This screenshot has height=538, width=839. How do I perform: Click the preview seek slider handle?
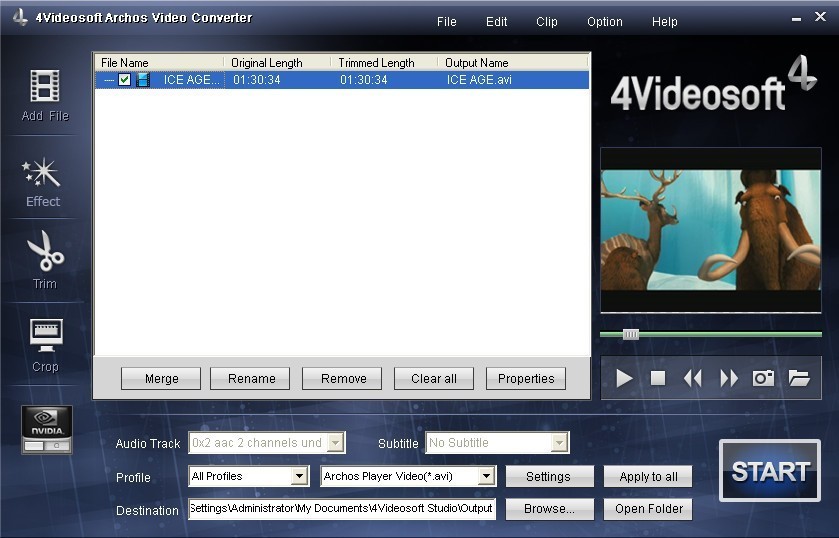coord(631,334)
